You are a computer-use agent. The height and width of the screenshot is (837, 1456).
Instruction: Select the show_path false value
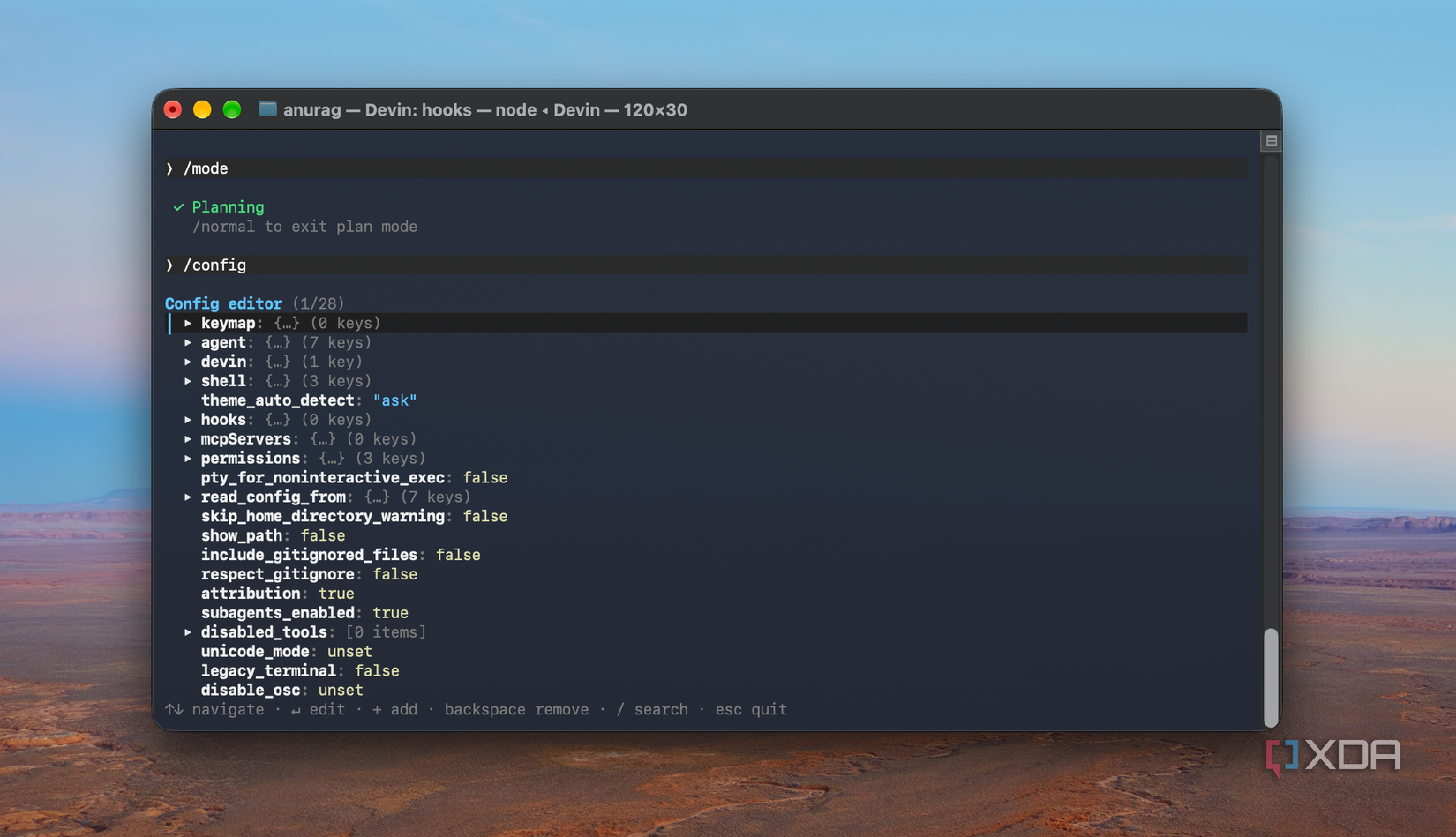(323, 536)
